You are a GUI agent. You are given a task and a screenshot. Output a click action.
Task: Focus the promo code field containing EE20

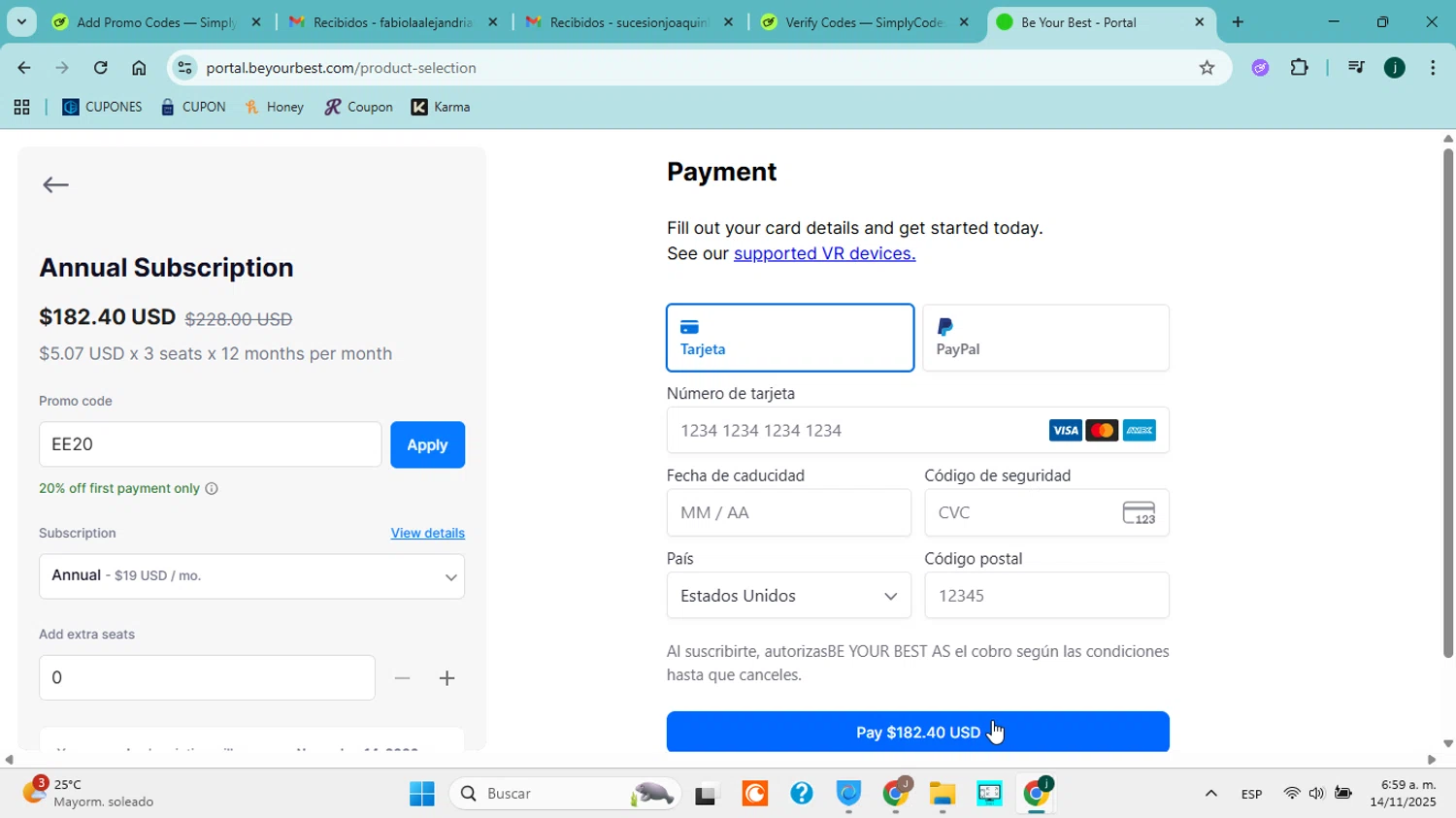click(211, 444)
